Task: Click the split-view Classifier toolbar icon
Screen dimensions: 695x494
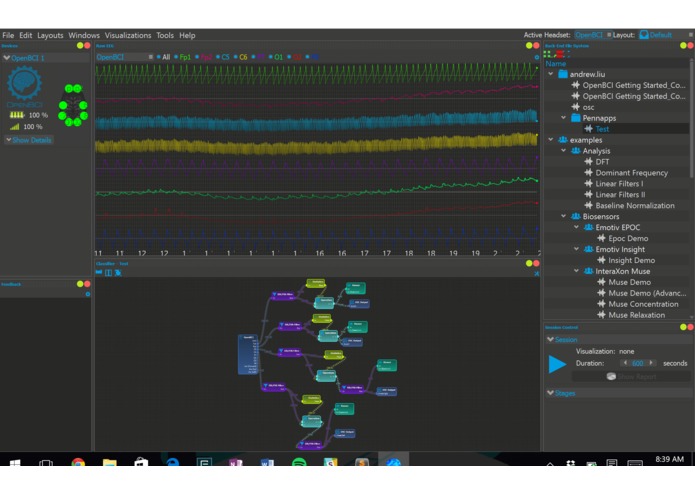Action: tap(108, 272)
